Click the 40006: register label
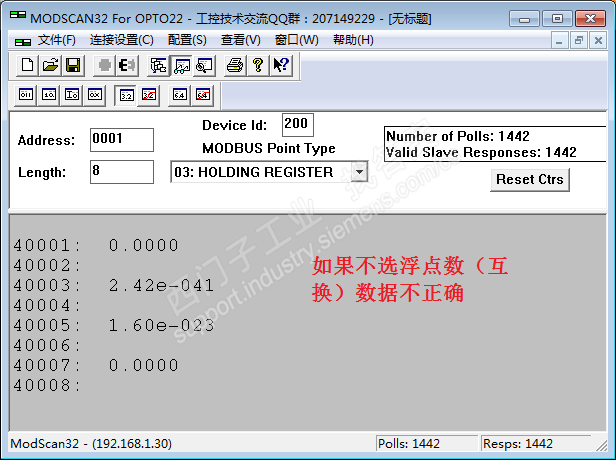Screen dimensions: 616x460 46,346
